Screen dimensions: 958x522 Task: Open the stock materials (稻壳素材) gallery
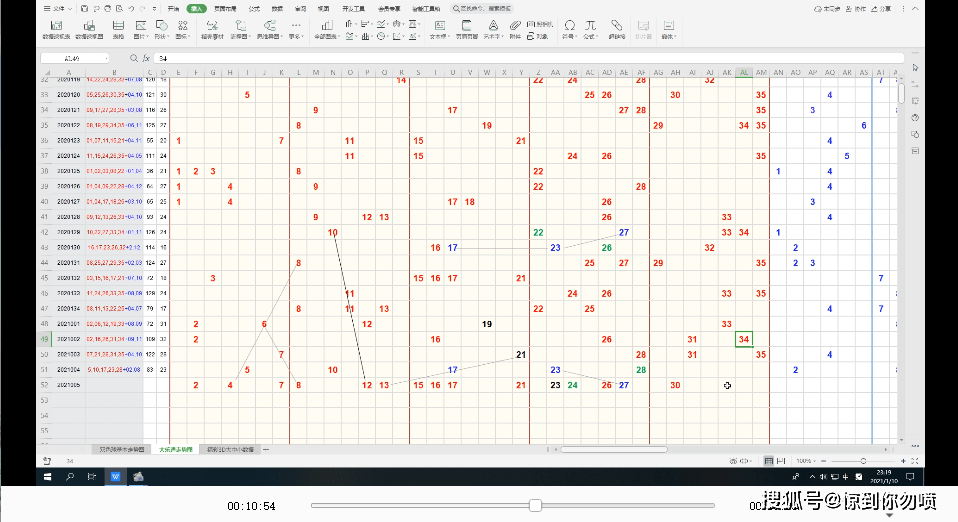point(212,29)
